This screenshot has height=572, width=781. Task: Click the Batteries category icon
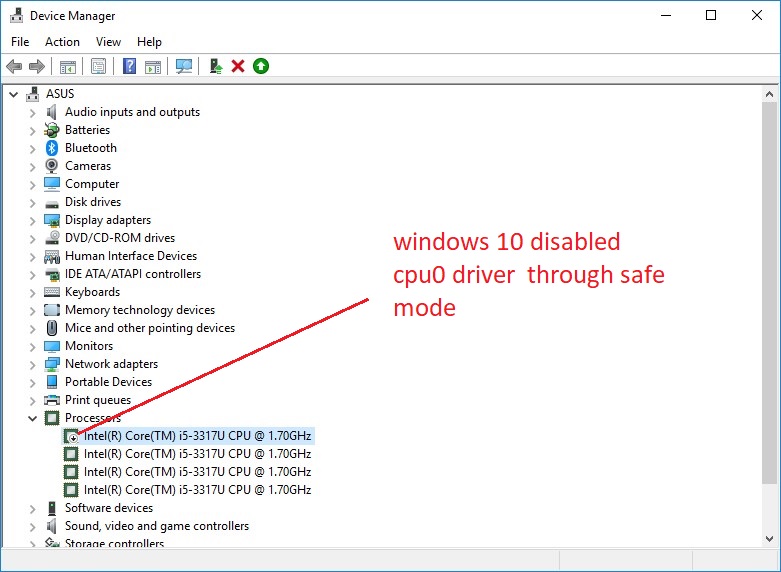click(52, 130)
